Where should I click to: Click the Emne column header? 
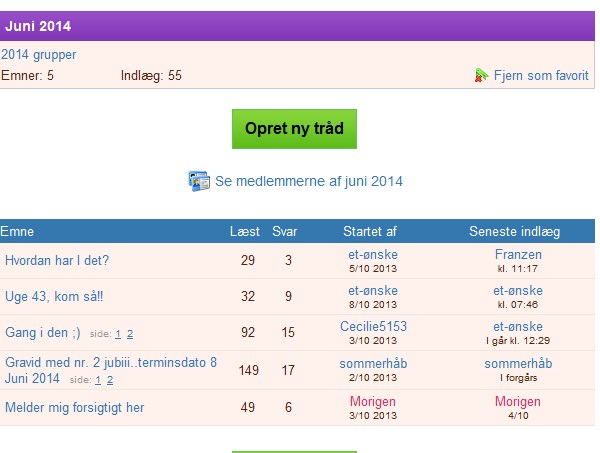pyautogui.click(x=17, y=231)
